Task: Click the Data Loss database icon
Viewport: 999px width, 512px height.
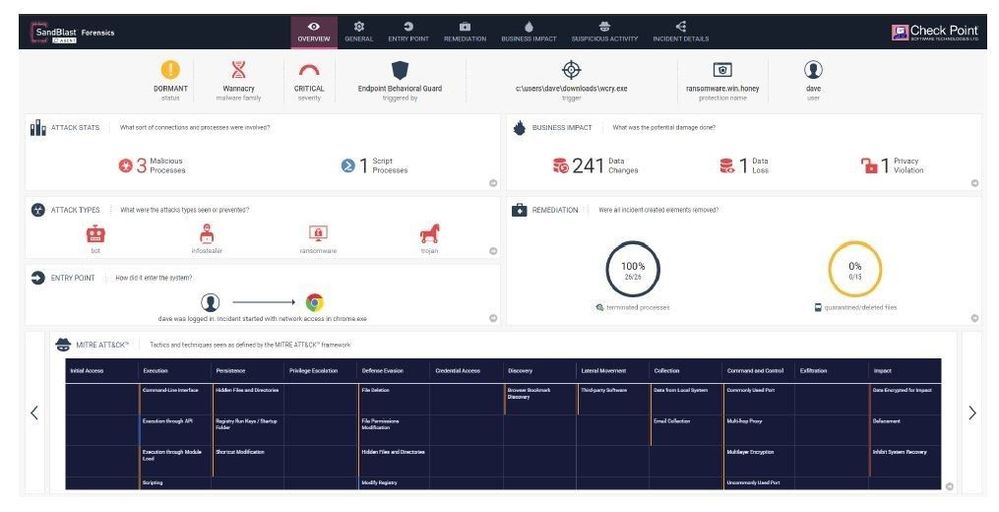Action: pyautogui.click(x=726, y=166)
